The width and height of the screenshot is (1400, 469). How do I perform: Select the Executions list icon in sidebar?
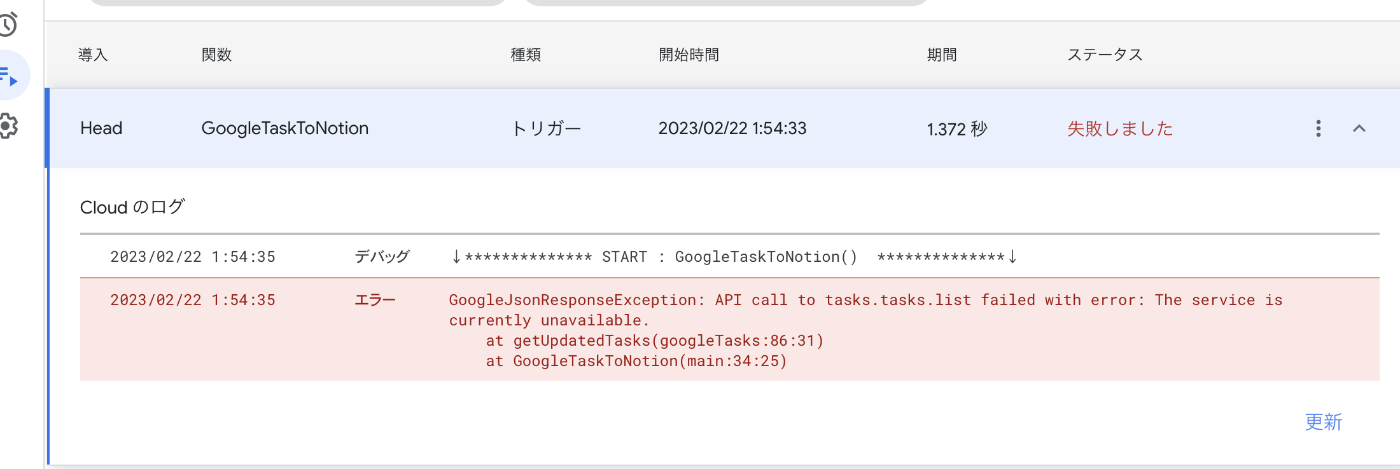9,75
